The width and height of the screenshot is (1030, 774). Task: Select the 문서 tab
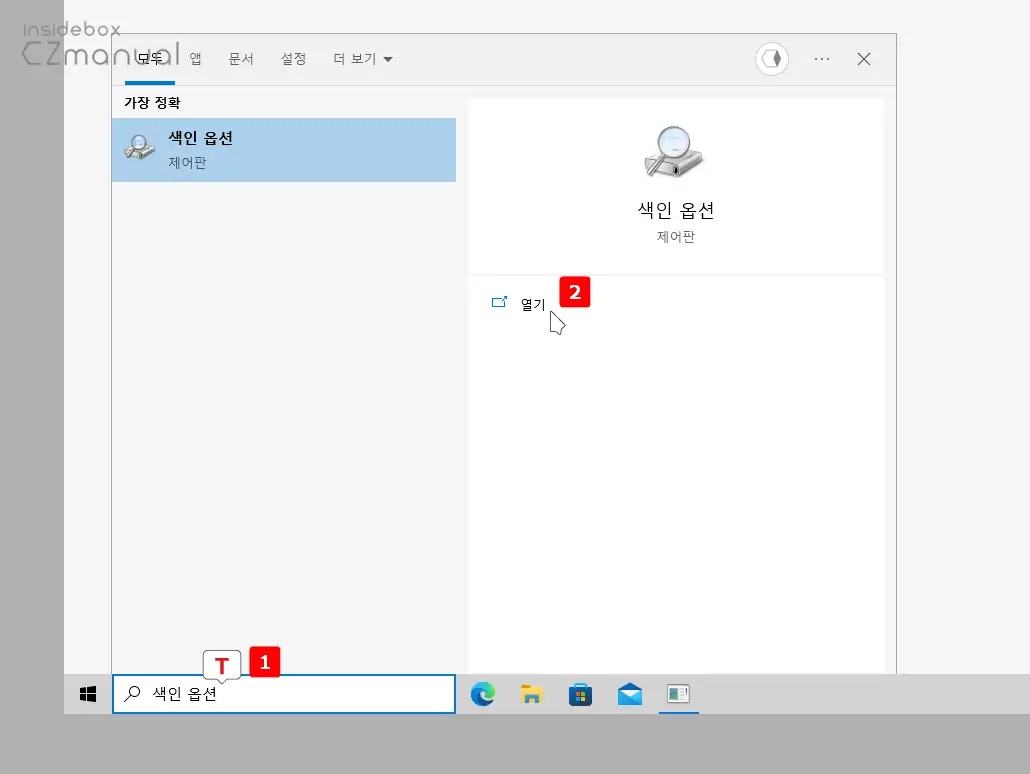coord(241,59)
